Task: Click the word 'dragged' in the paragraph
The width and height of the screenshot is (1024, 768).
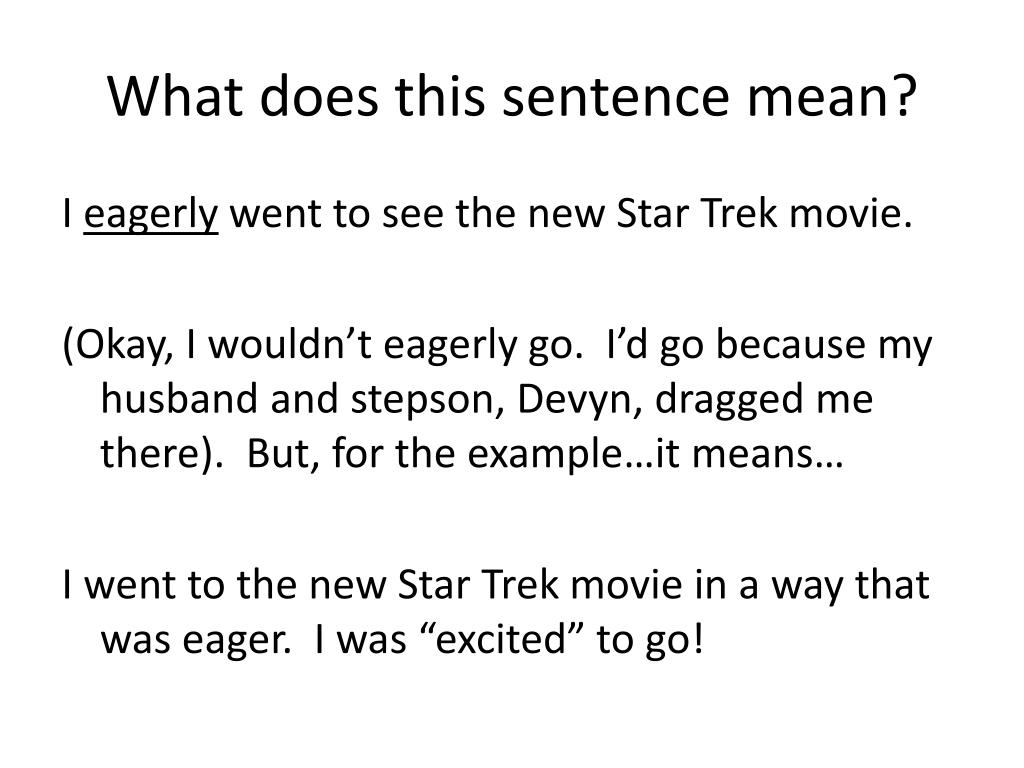Action: [728, 400]
